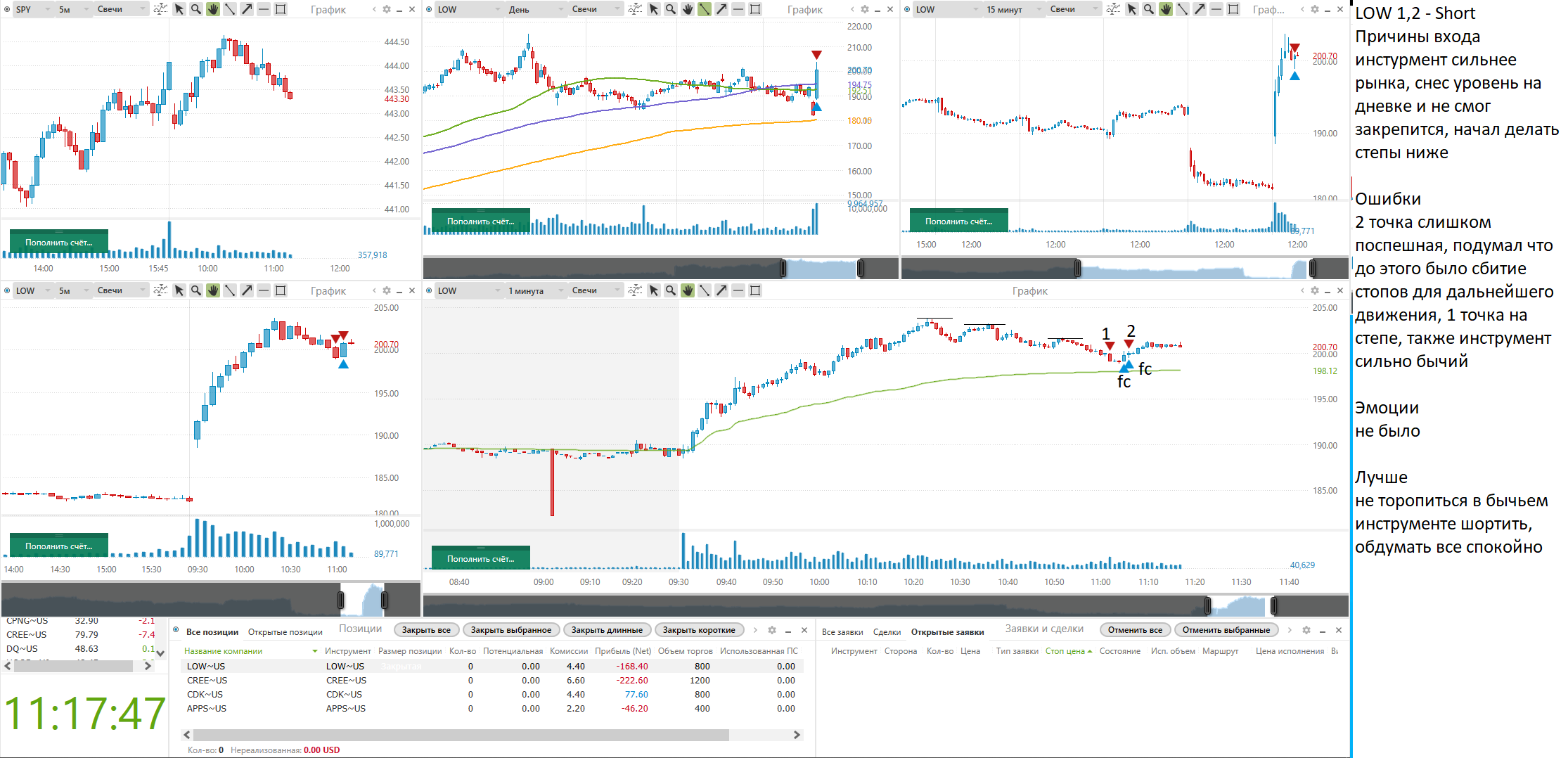The width and height of the screenshot is (1568, 758).
Task: Click left range handle under LOW daily chart
Action: click(783, 268)
